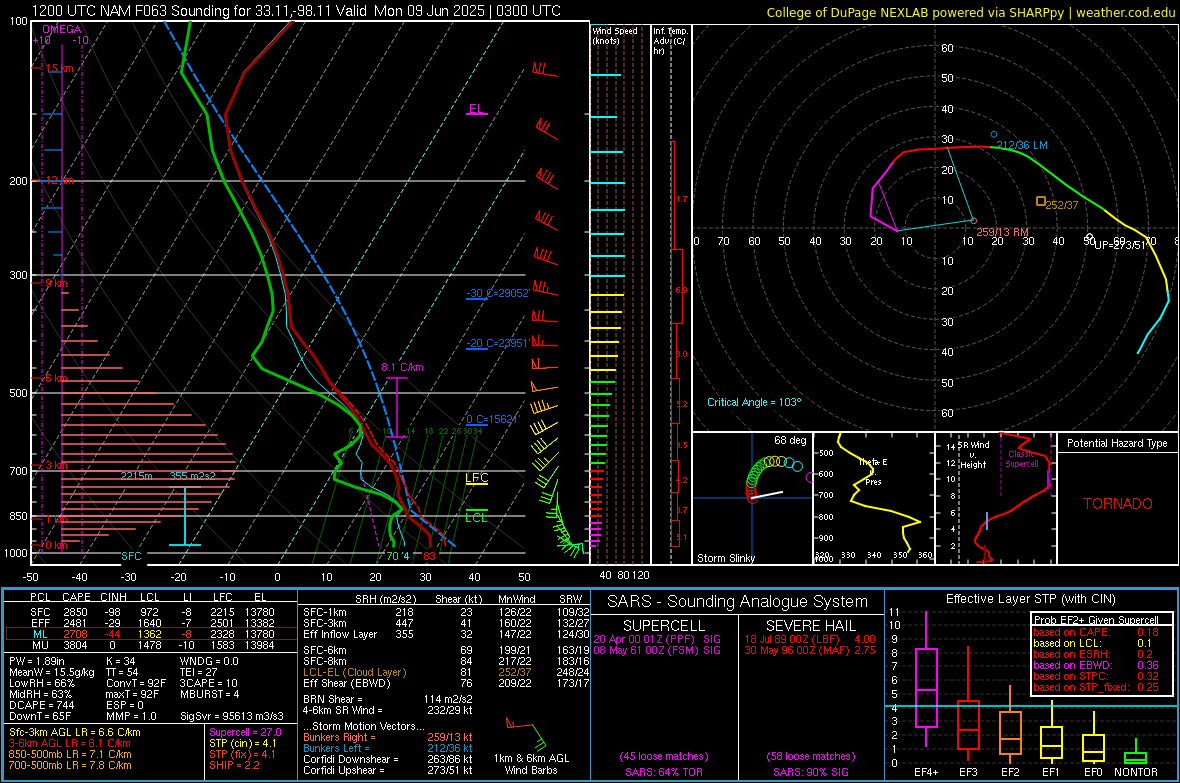Click the 'Inf. Temp. Adv.' panel header
Viewport: 1180px width, 783px height.
pos(670,41)
